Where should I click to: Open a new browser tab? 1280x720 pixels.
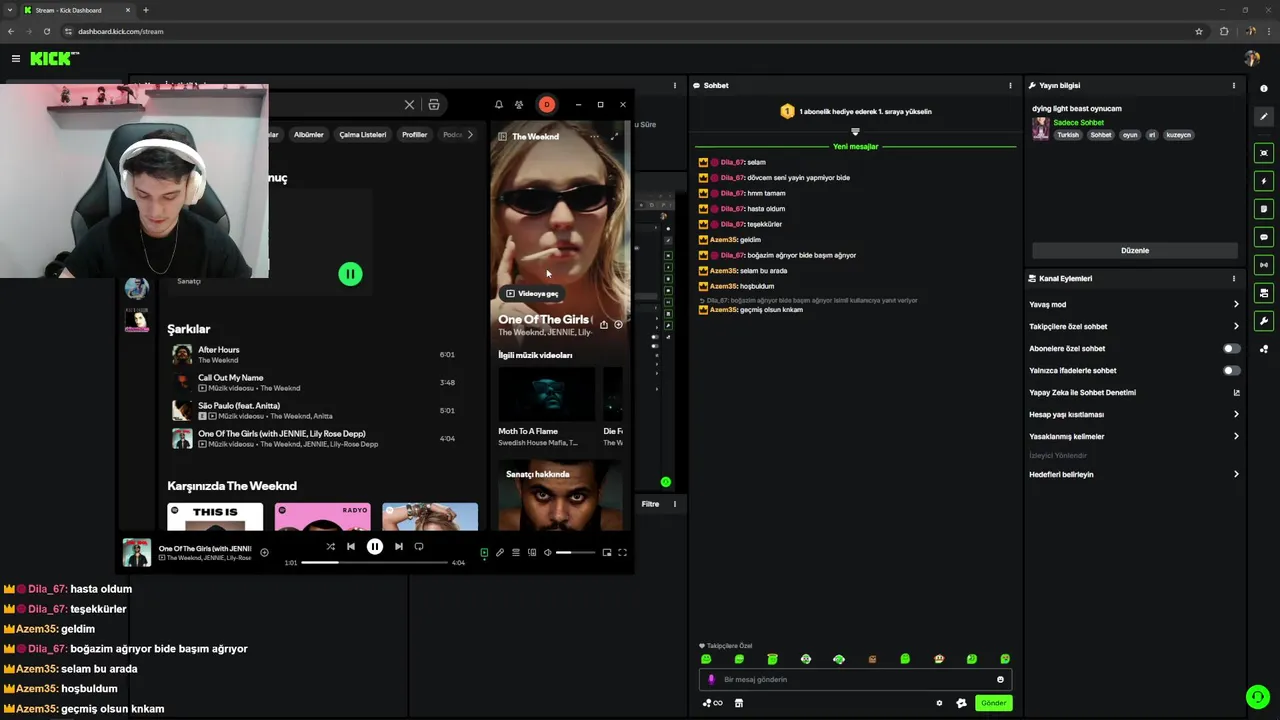point(146,10)
